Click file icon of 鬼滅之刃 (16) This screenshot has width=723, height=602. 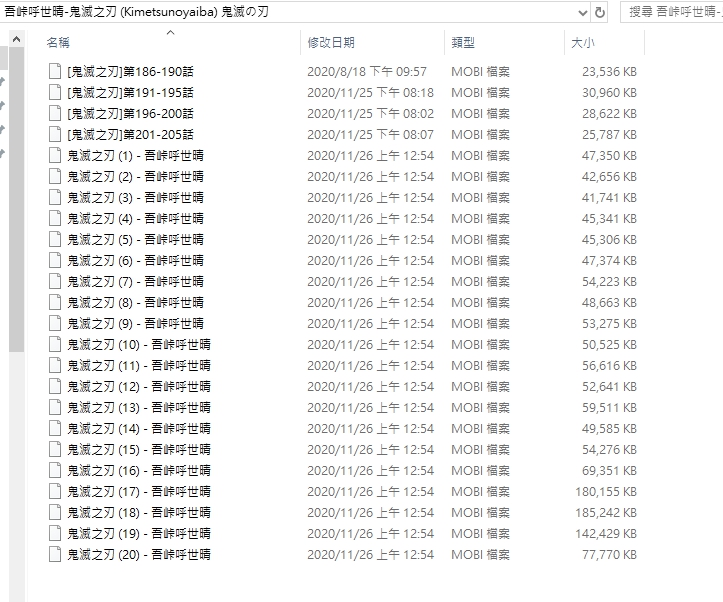point(55,471)
